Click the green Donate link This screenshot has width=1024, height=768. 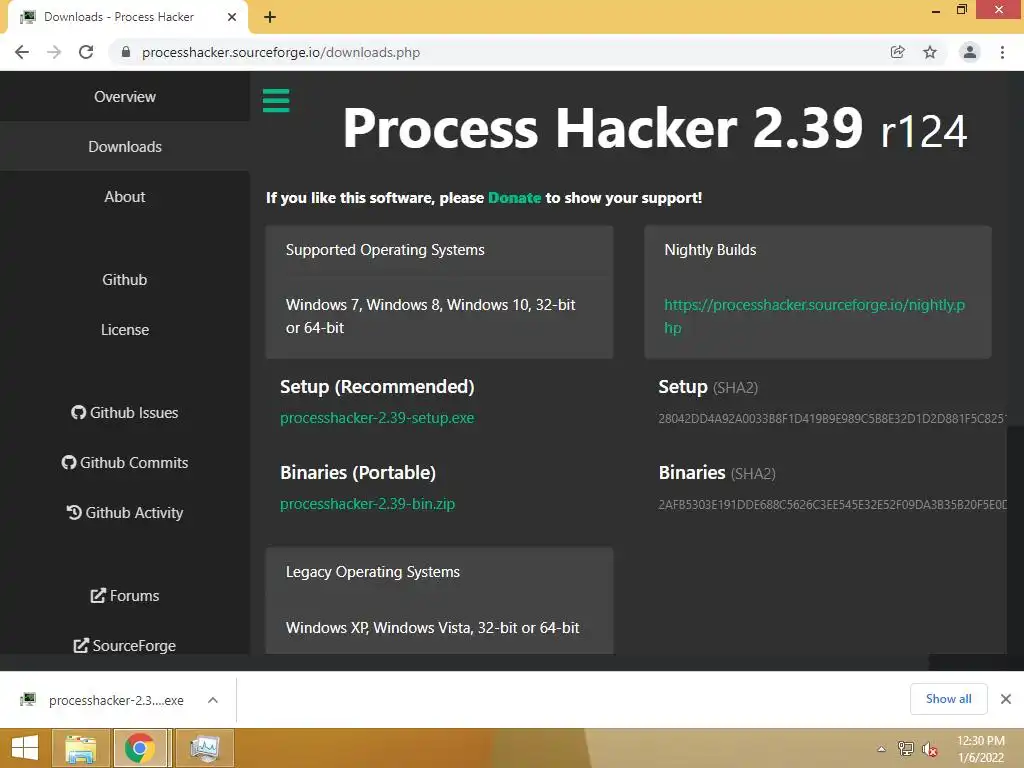coord(515,198)
